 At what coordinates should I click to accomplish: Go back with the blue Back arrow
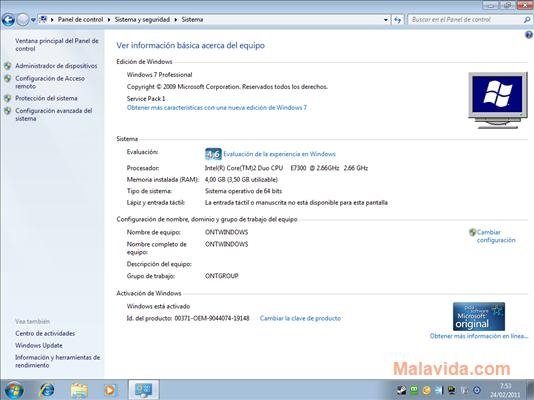[8, 20]
